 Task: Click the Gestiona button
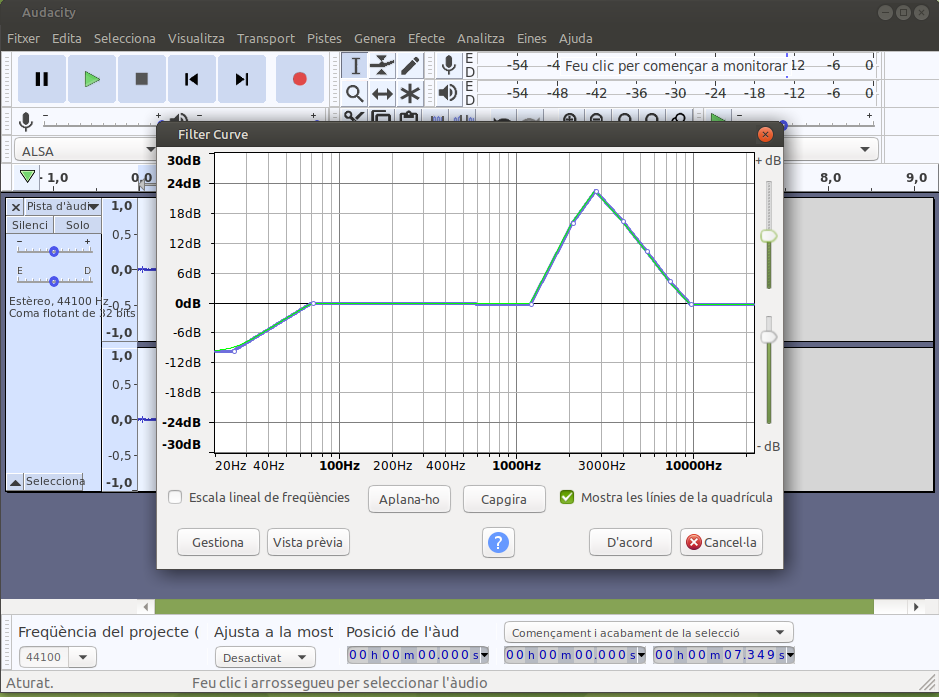218,542
